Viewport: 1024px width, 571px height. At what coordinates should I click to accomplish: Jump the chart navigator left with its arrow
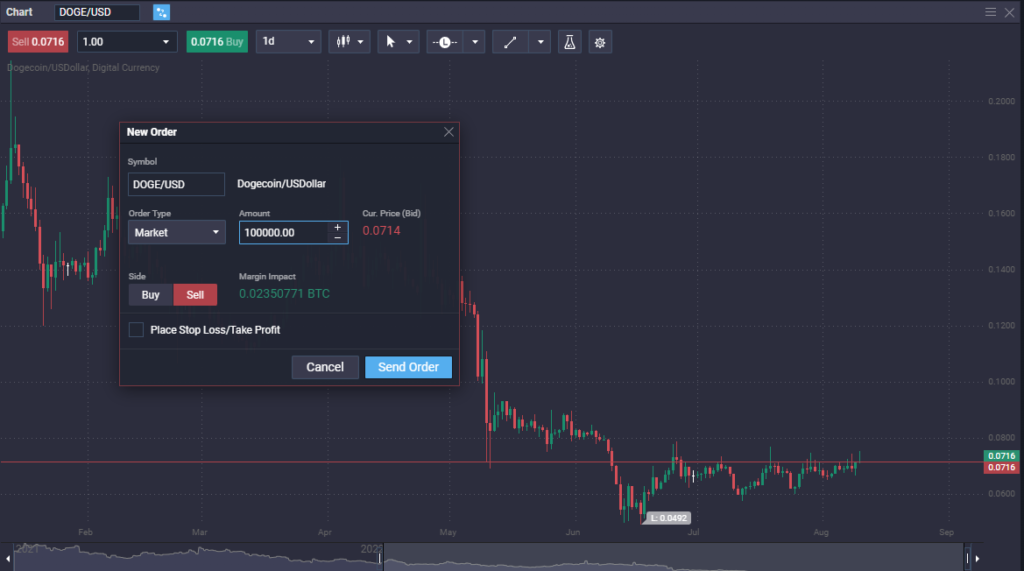(x=8, y=559)
